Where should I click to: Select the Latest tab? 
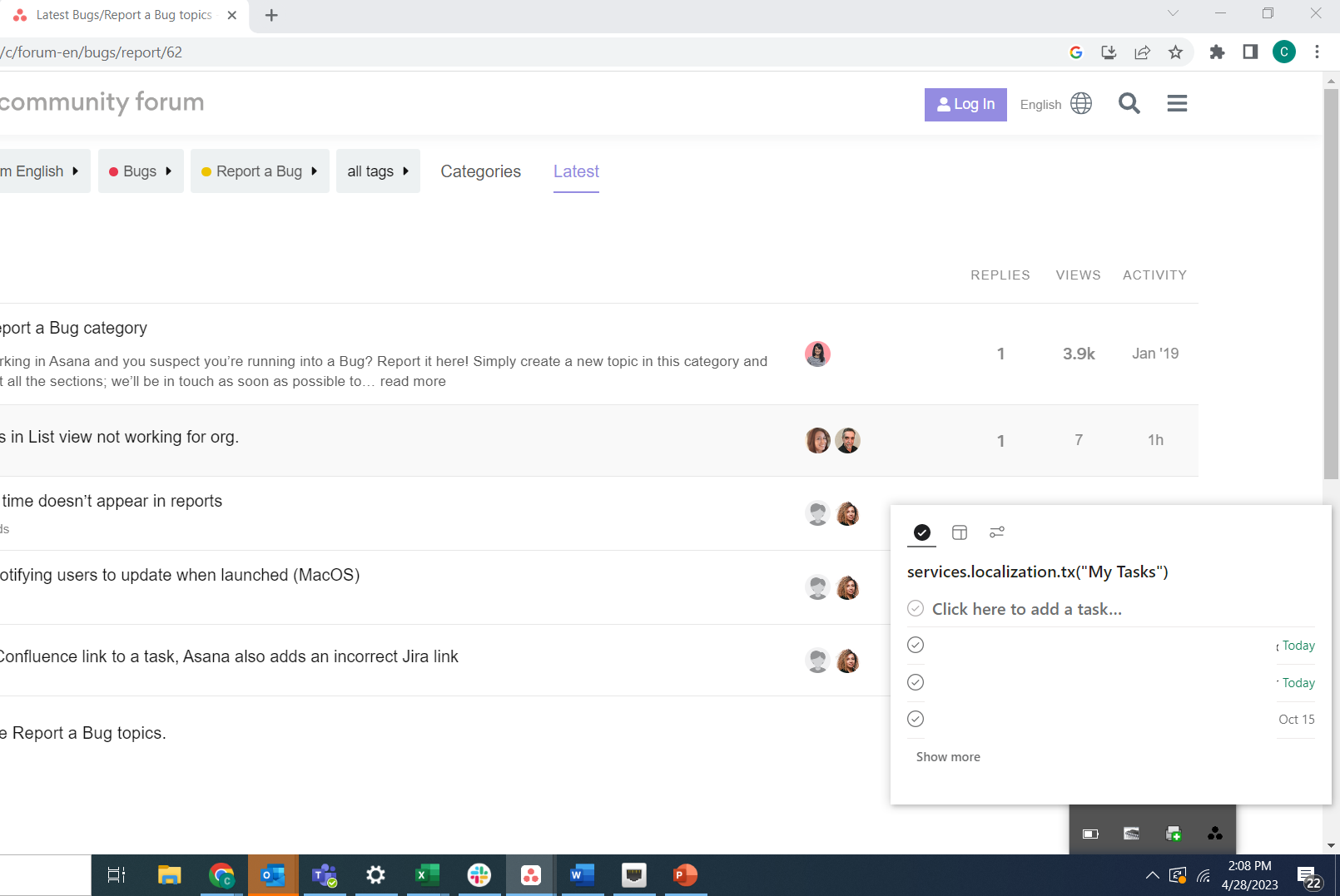575,171
